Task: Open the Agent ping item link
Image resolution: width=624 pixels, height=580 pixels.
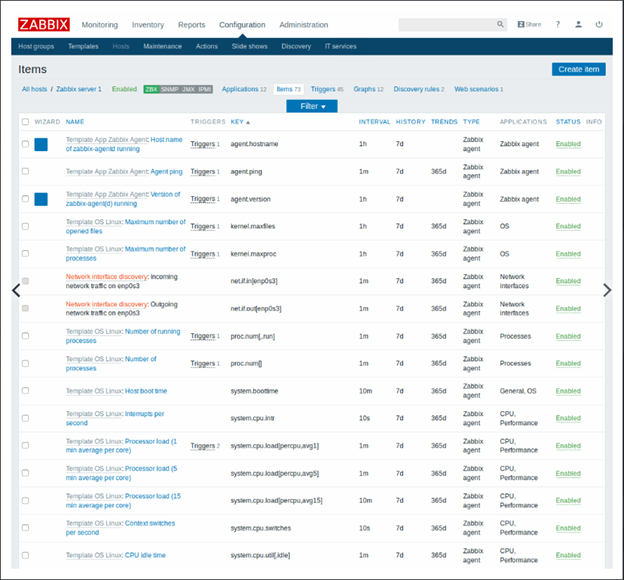Action: click(166, 172)
